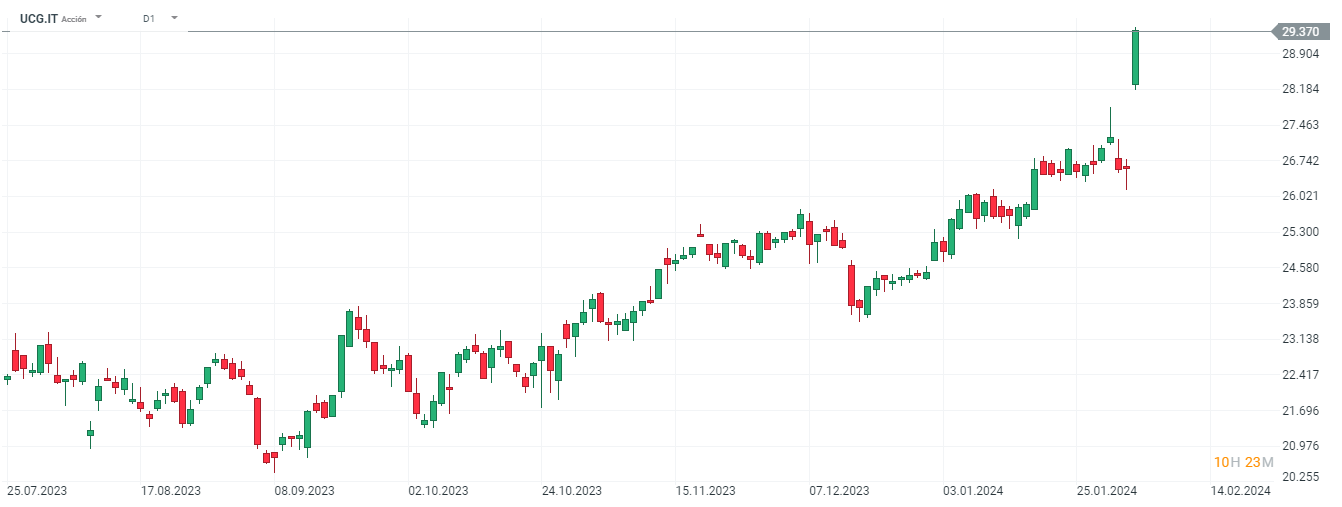Click the 24.10.2023 date label
Viewport: 1342px width, 507px height.
click(x=572, y=491)
